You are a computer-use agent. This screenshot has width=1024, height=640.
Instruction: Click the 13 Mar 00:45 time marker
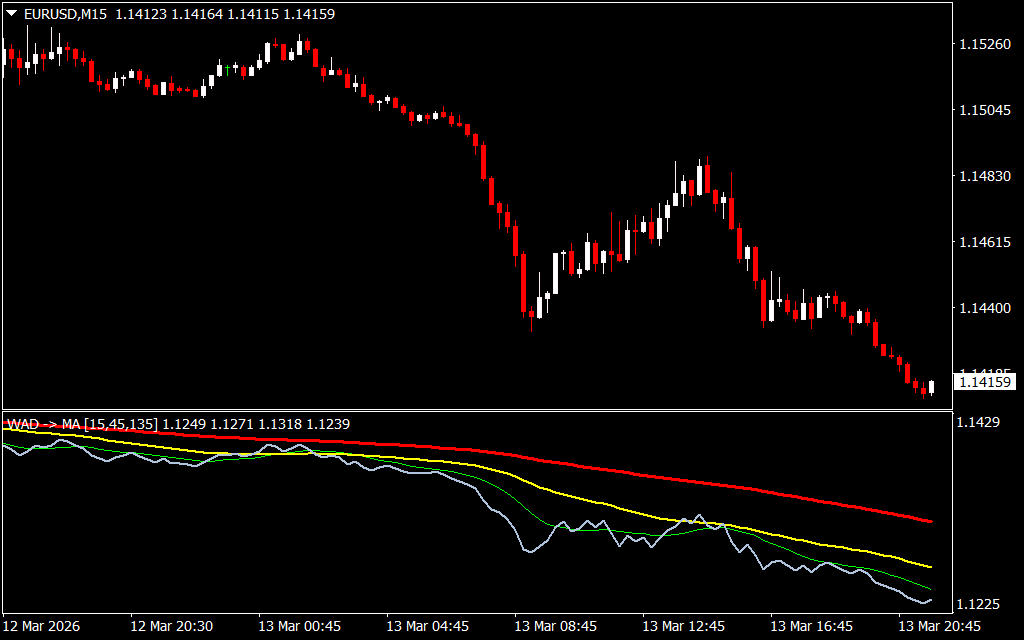(300, 626)
